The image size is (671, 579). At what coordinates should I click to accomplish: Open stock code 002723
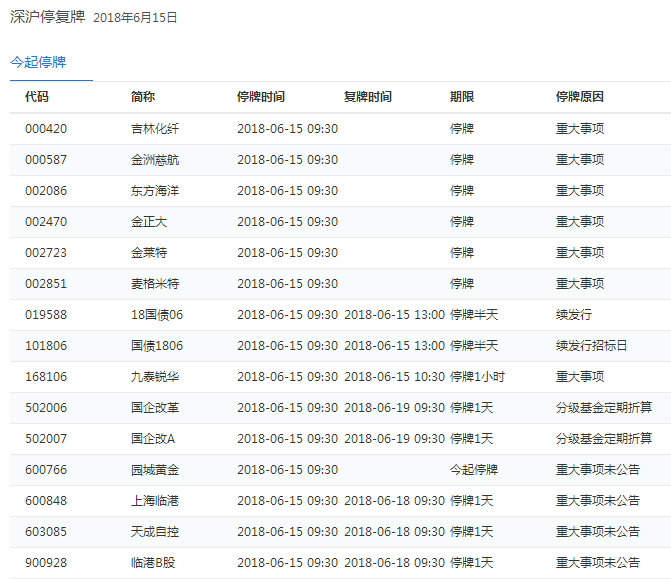point(46,253)
